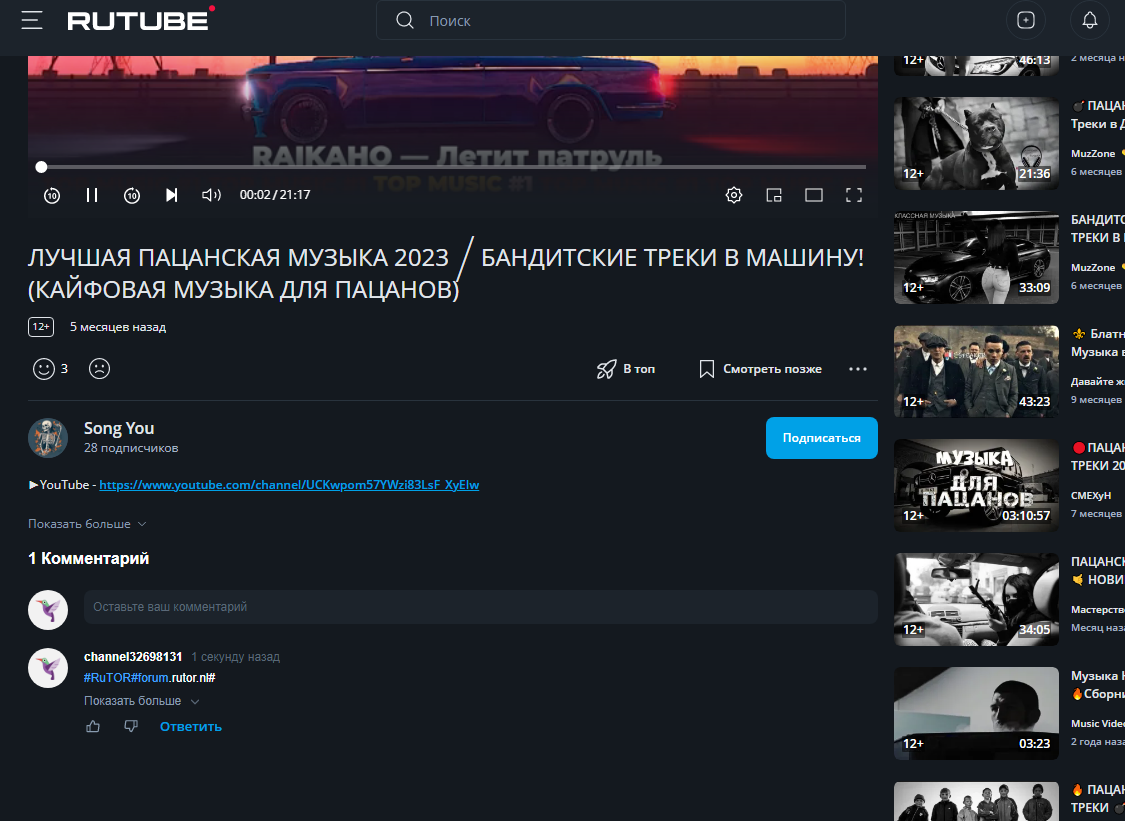Open the 03:23 video thumbnail
This screenshot has width=1125, height=821.
coord(976,713)
